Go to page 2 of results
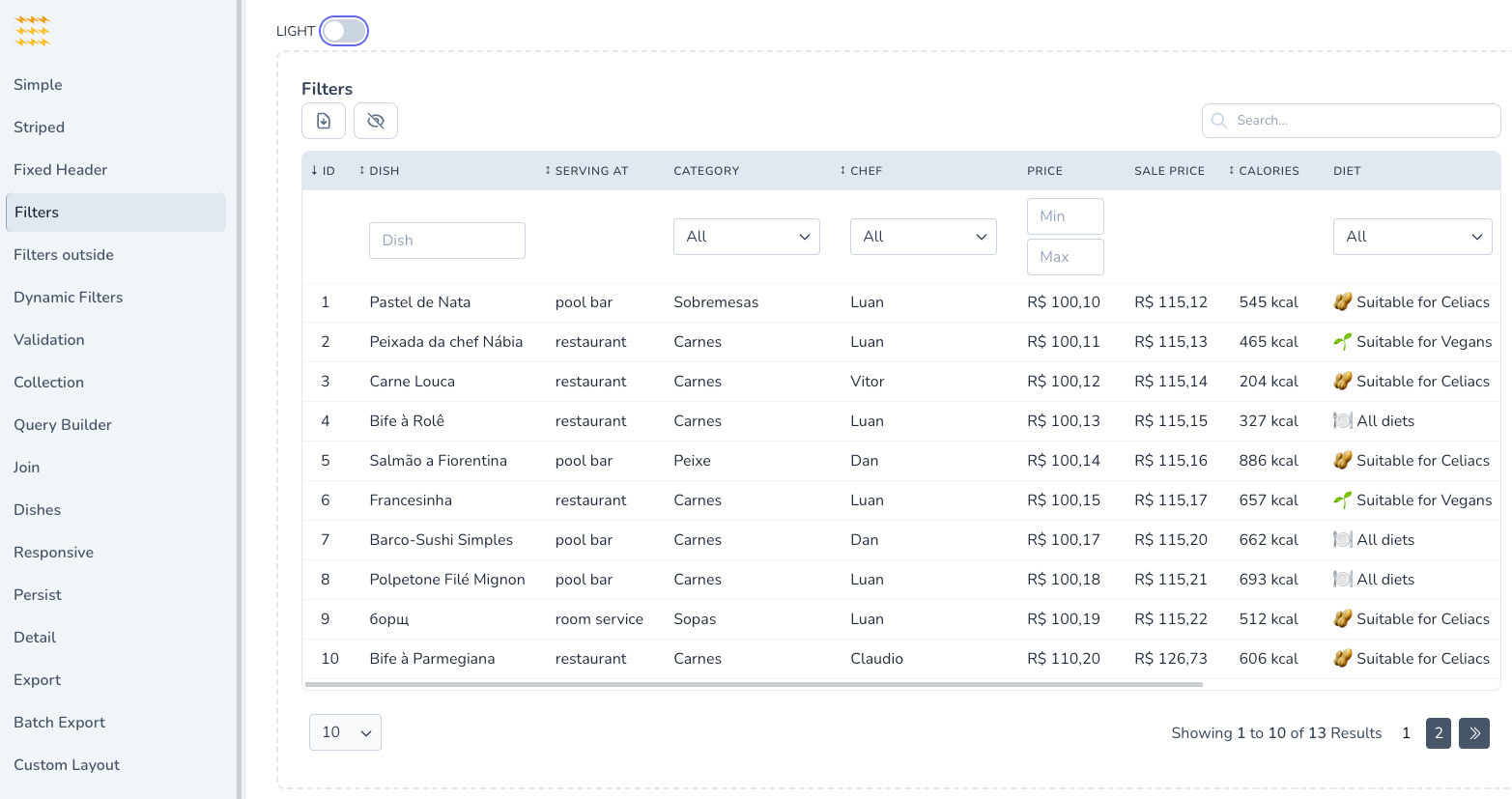The width and height of the screenshot is (1512, 799). click(x=1438, y=733)
